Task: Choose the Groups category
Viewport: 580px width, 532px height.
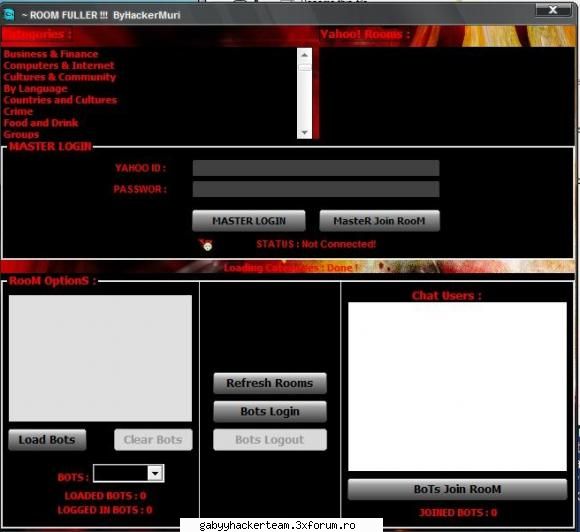Action: pyautogui.click(x=21, y=134)
